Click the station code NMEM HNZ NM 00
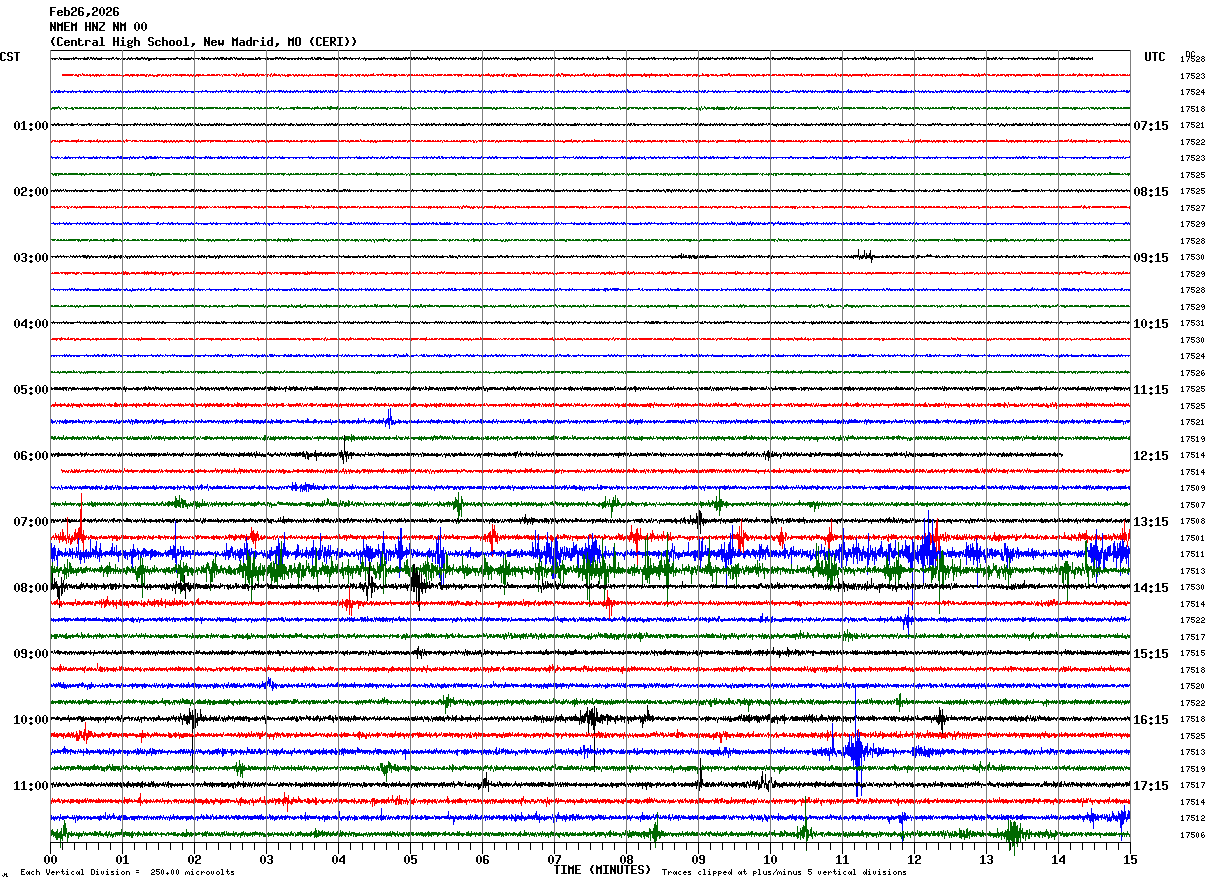This screenshot has width=1210, height=886. (98, 27)
